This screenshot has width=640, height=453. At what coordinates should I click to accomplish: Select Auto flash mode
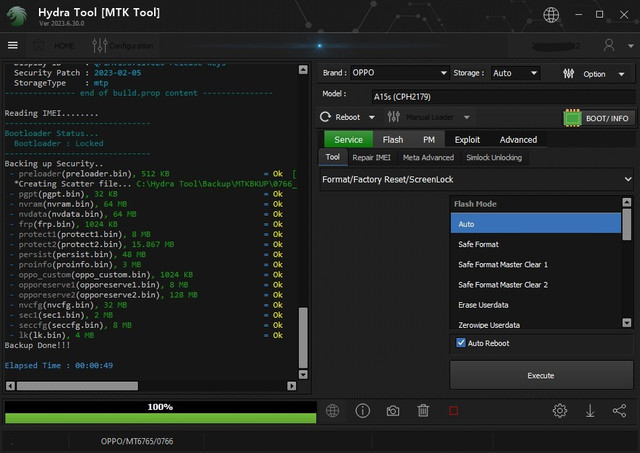point(536,224)
